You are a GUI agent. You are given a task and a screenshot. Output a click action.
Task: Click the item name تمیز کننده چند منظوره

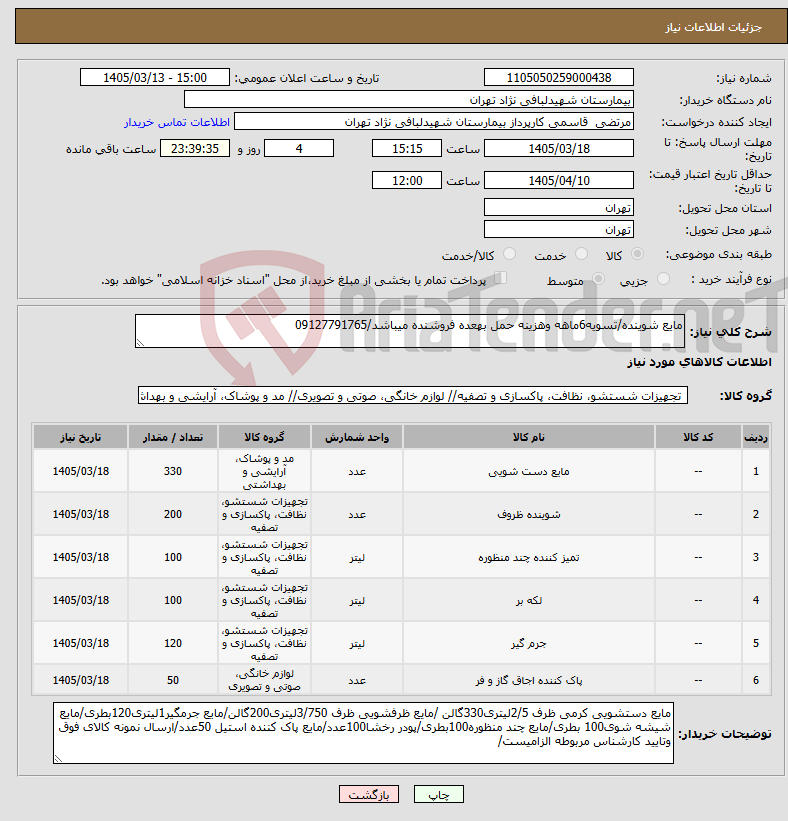pos(528,558)
